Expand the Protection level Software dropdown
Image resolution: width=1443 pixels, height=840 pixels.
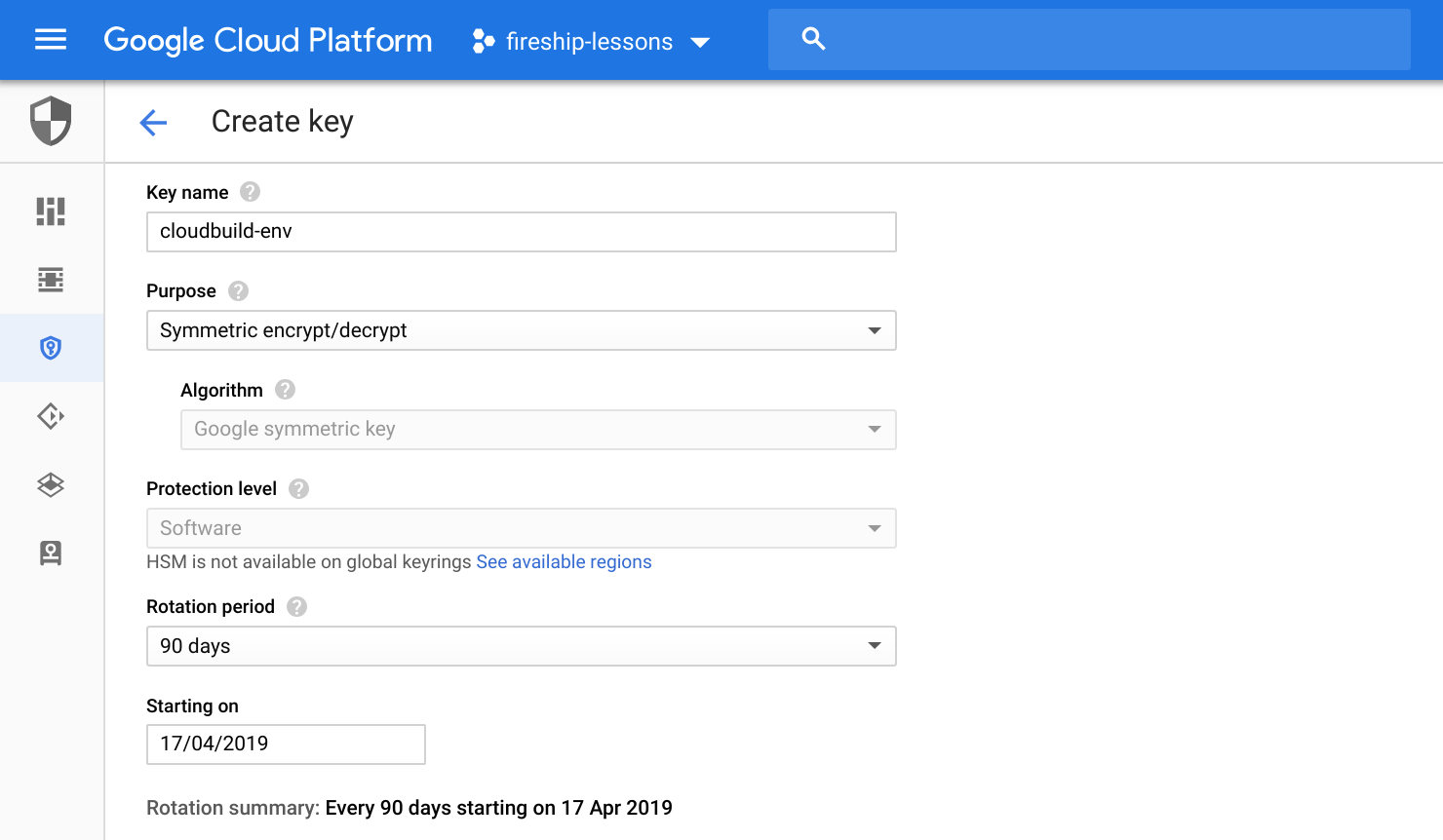click(x=521, y=529)
